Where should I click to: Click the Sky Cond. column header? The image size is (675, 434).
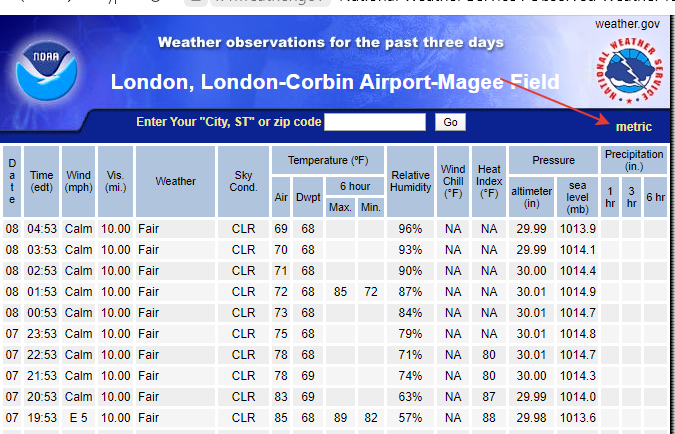tap(243, 181)
